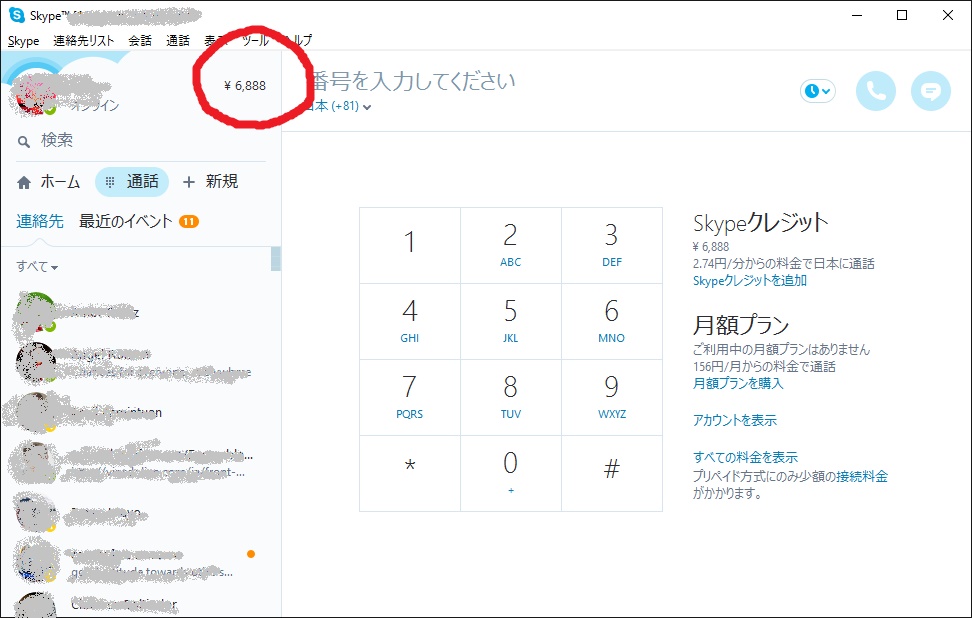
Task: Click the plus icon next to 新規
Action: pos(188,182)
